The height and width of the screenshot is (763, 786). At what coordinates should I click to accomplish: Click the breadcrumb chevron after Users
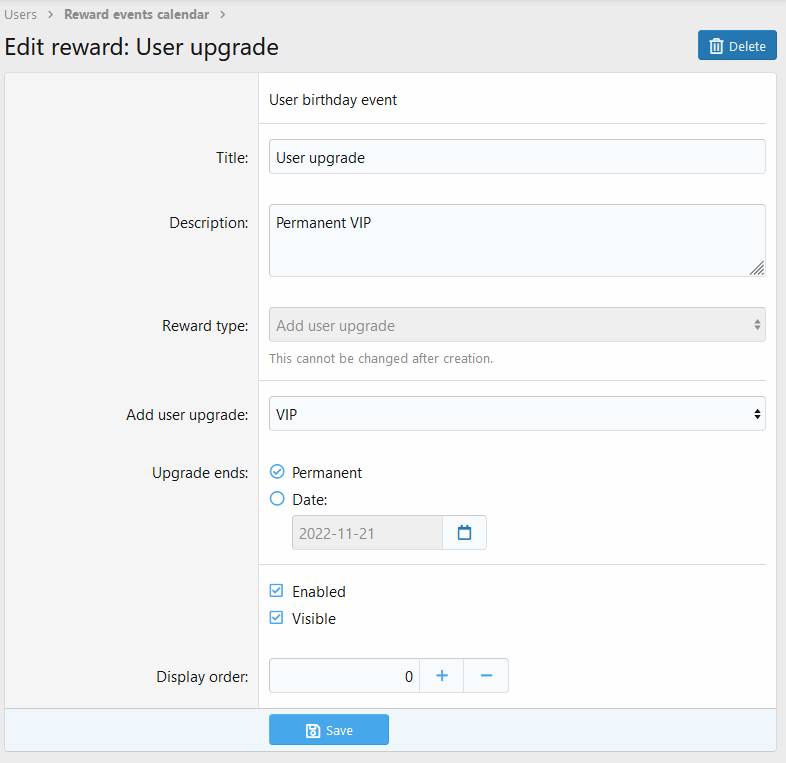point(50,15)
